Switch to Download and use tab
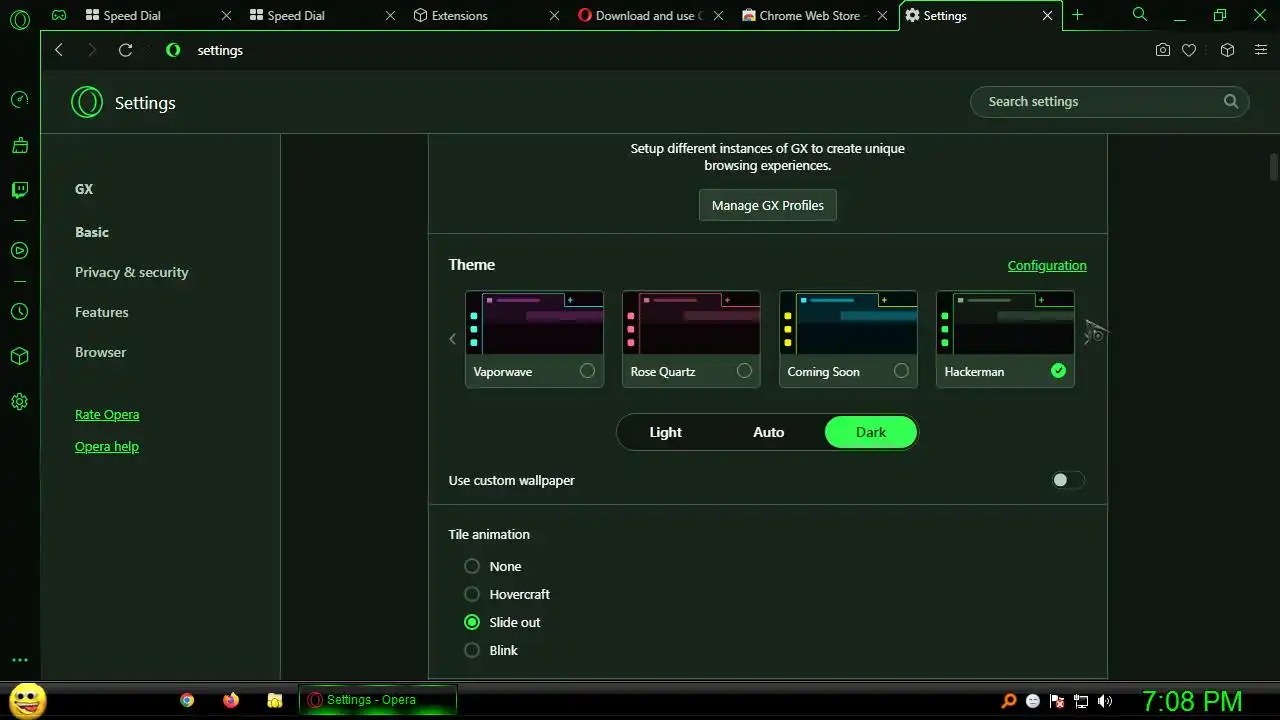The height and width of the screenshot is (720, 1280). point(650,15)
